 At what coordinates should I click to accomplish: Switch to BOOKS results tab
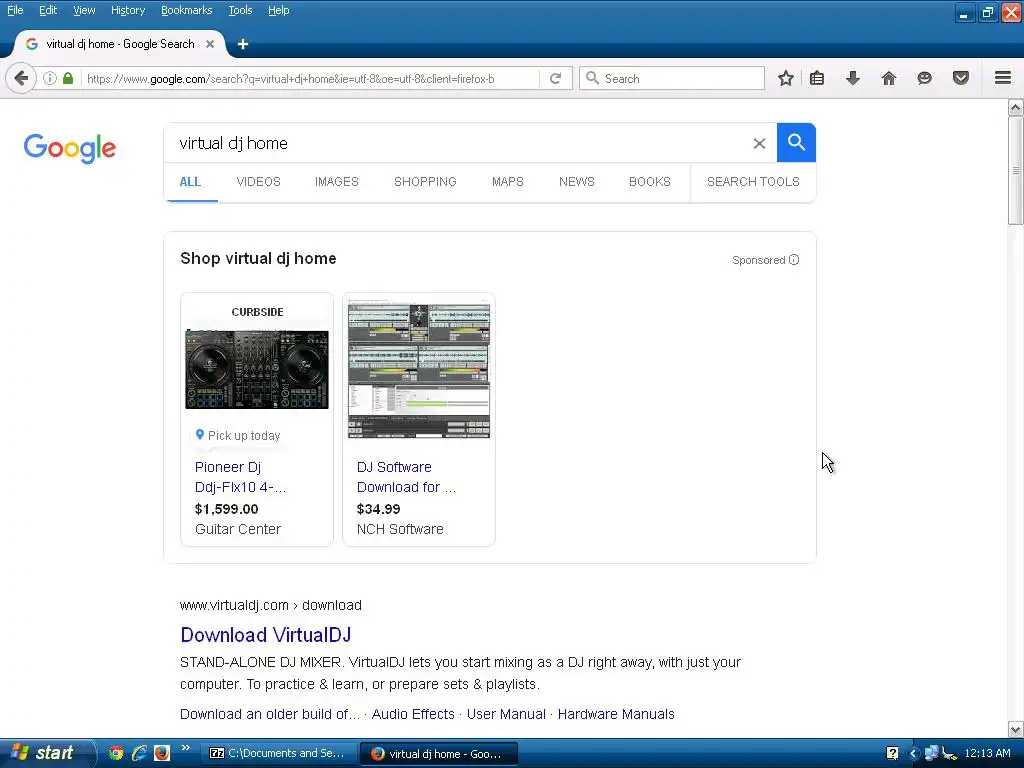point(650,182)
